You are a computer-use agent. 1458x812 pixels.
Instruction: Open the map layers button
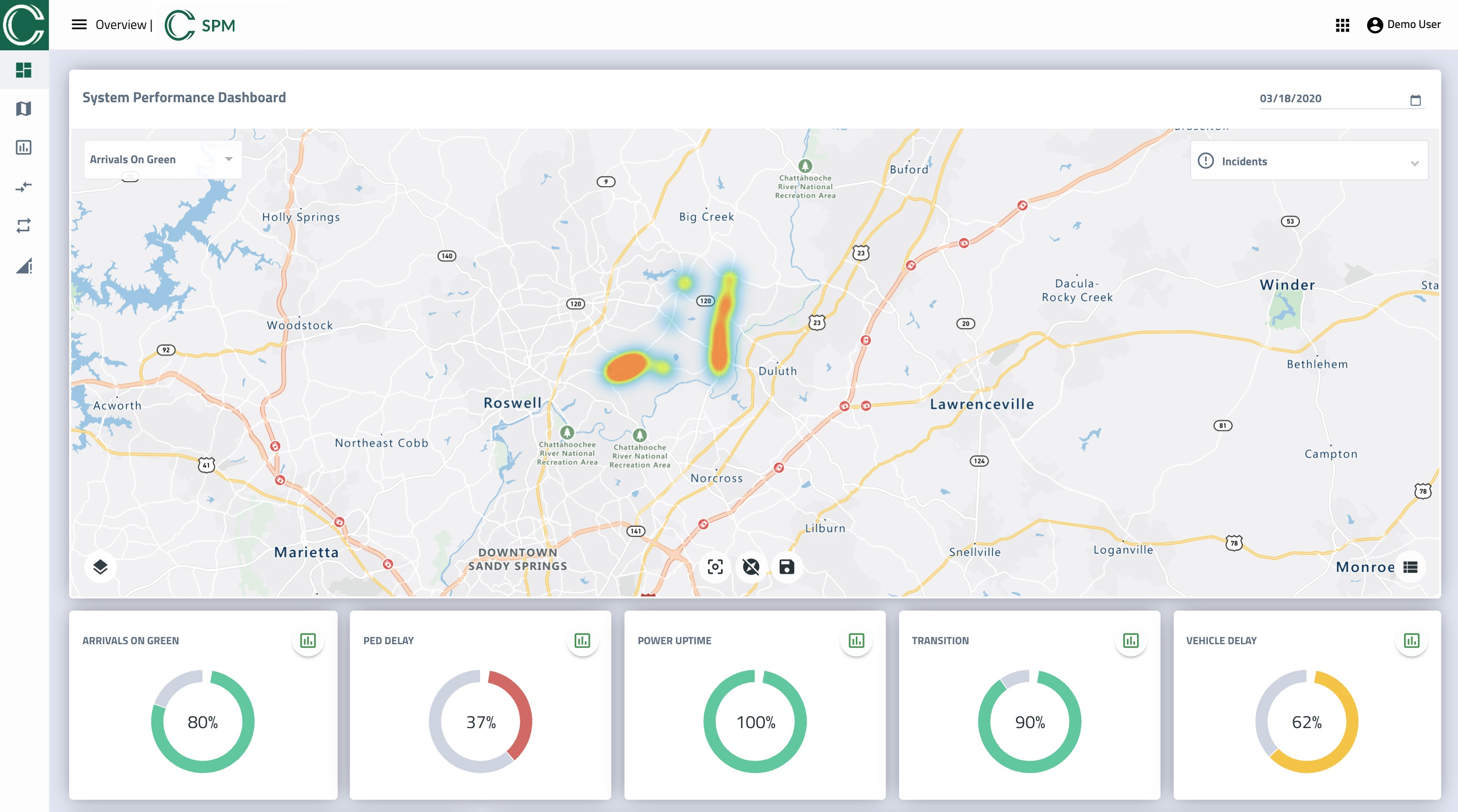(100, 566)
